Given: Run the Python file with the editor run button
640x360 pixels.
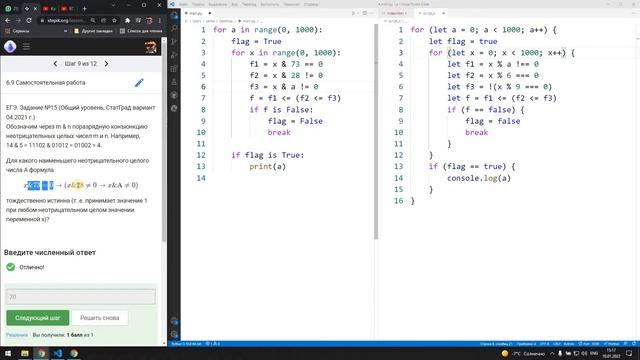Looking at the screenshot, I should [x=353, y=13].
